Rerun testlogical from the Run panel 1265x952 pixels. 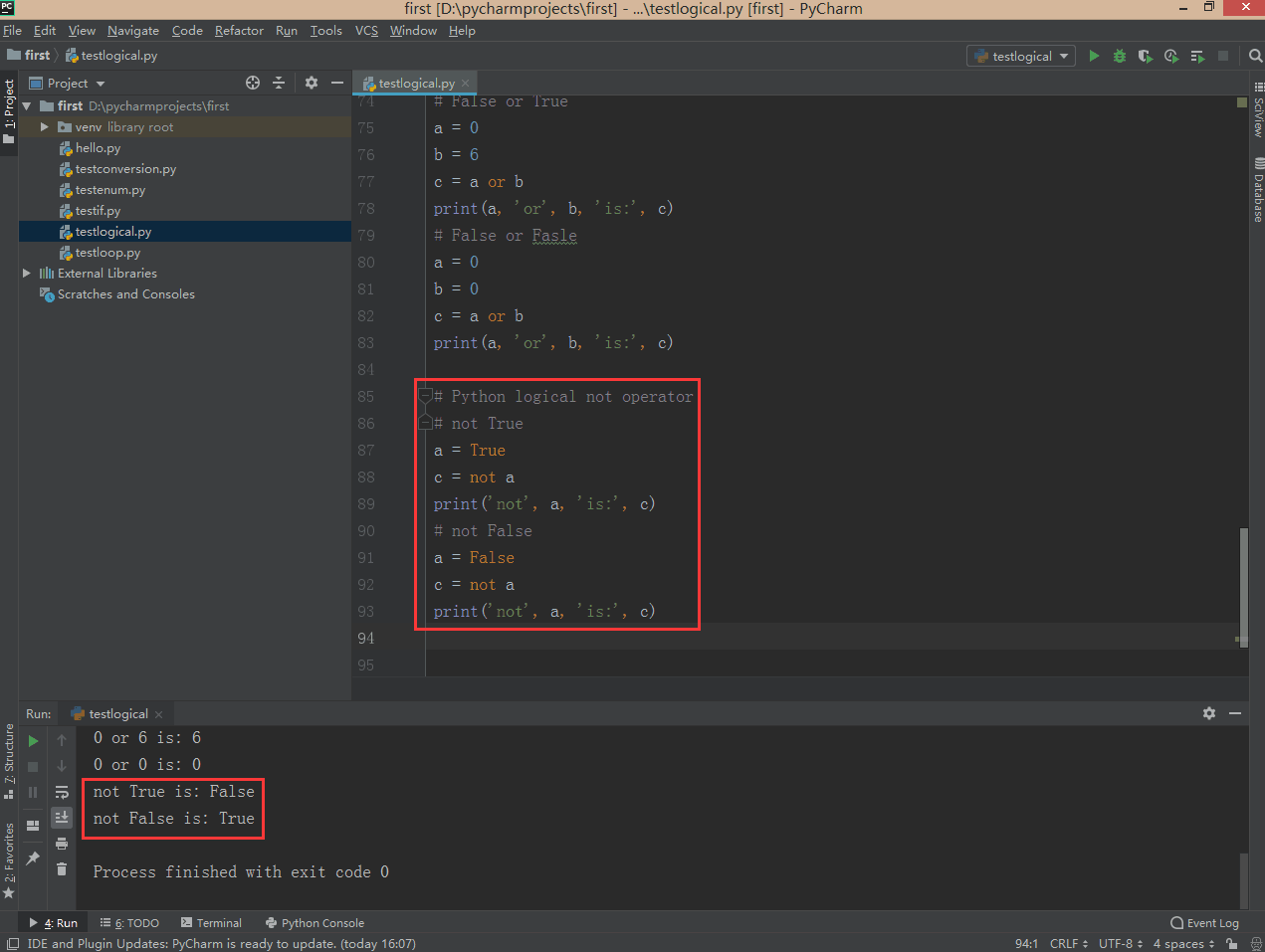coord(33,741)
